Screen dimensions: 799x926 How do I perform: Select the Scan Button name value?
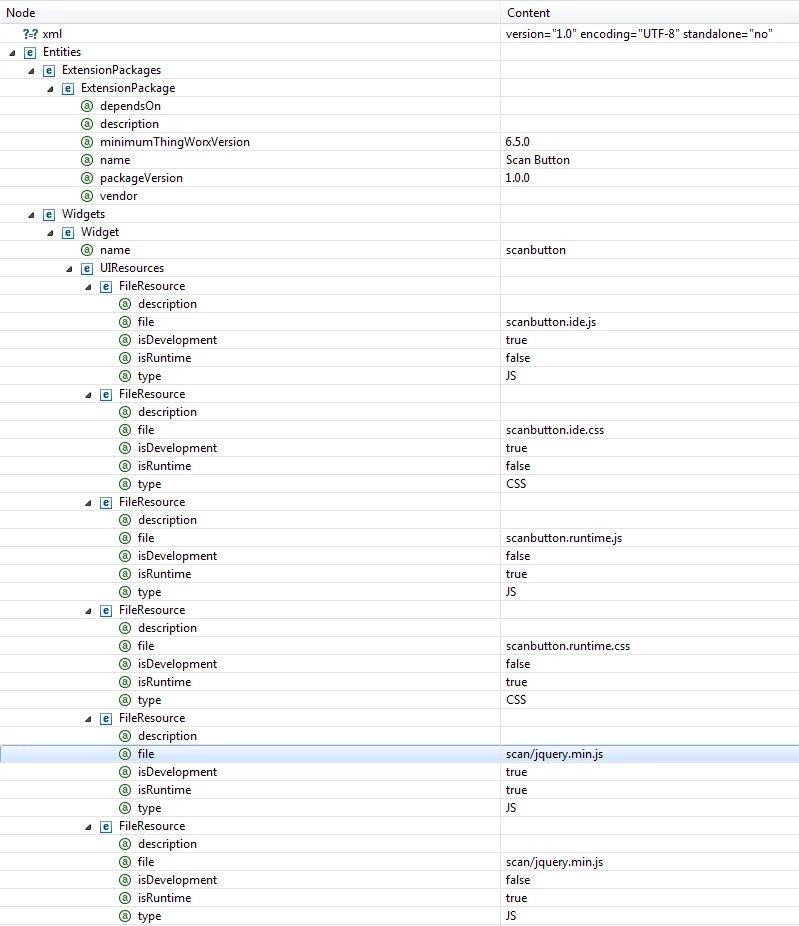coord(537,160)
